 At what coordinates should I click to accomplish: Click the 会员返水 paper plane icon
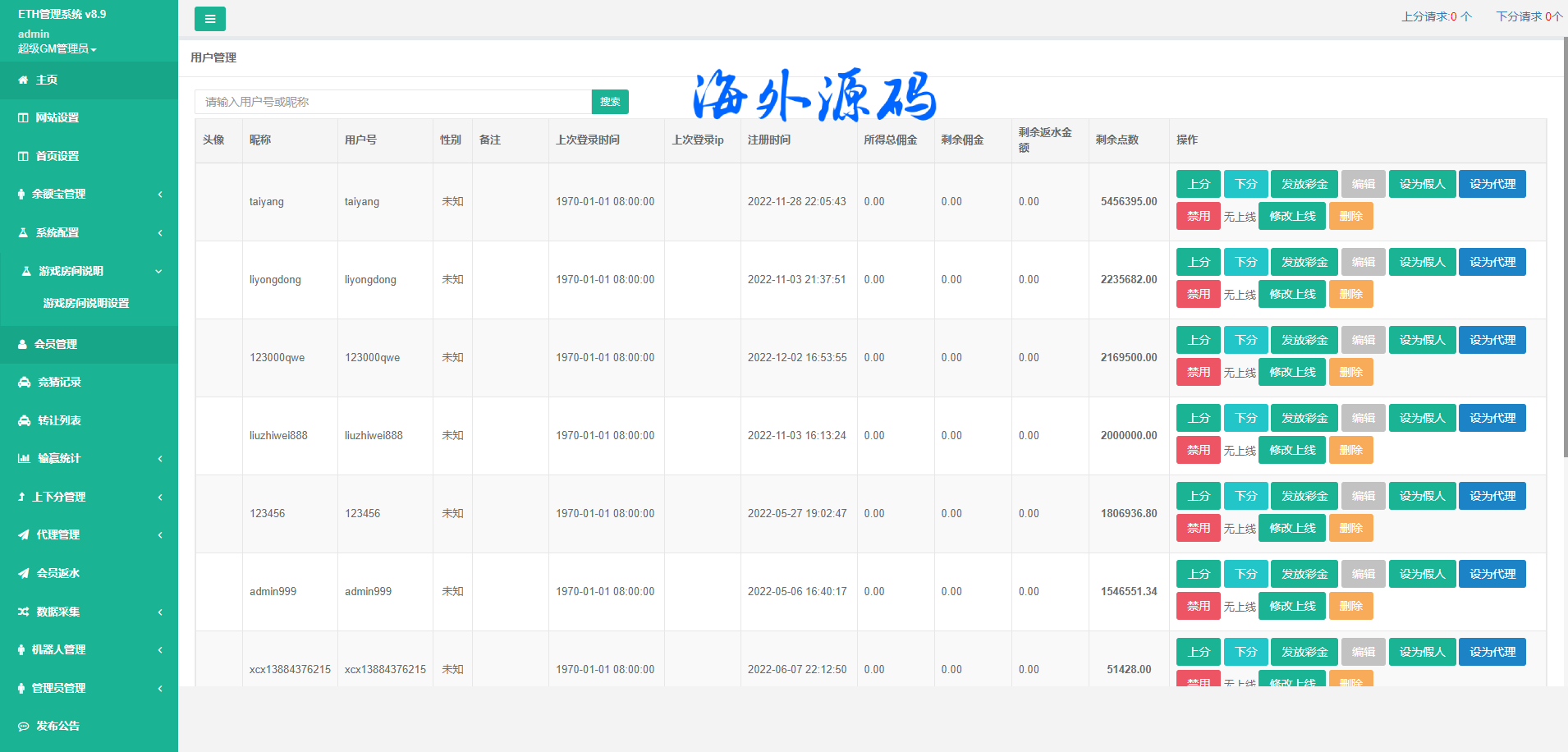click(x=23, y=574)
